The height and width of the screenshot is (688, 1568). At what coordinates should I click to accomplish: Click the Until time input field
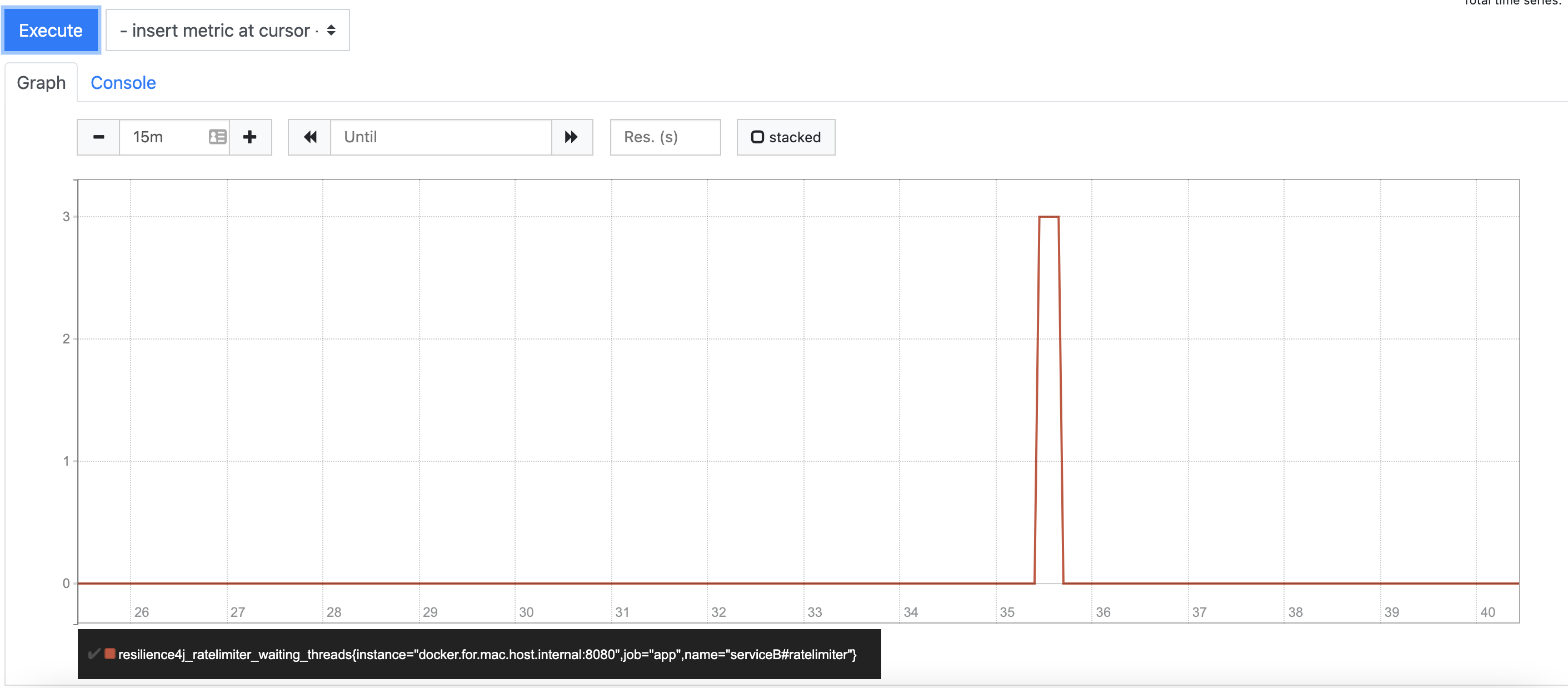(x=441, y=137)
